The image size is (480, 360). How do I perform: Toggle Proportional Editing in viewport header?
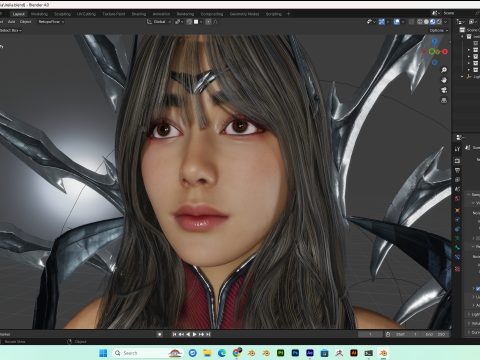(x=208, y=22)
